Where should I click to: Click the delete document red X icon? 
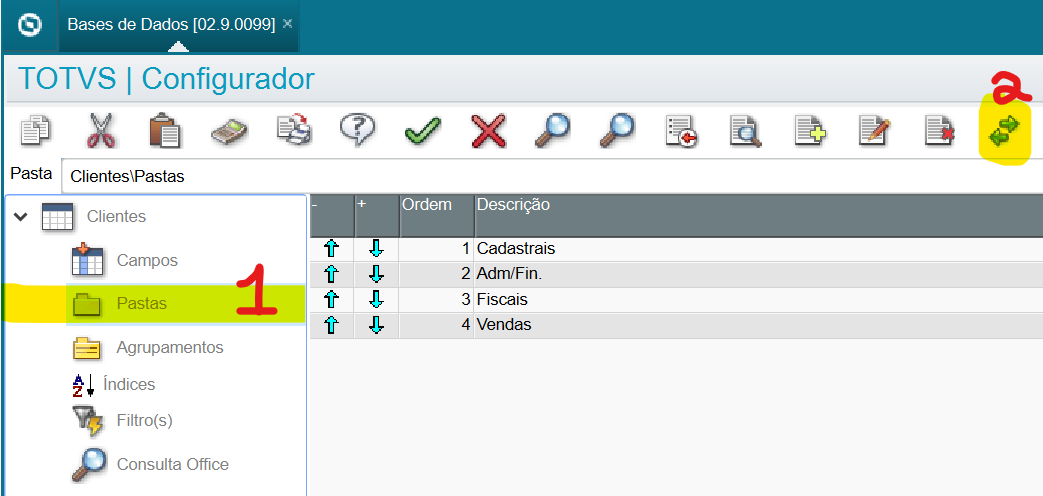(x=941, y=131)
